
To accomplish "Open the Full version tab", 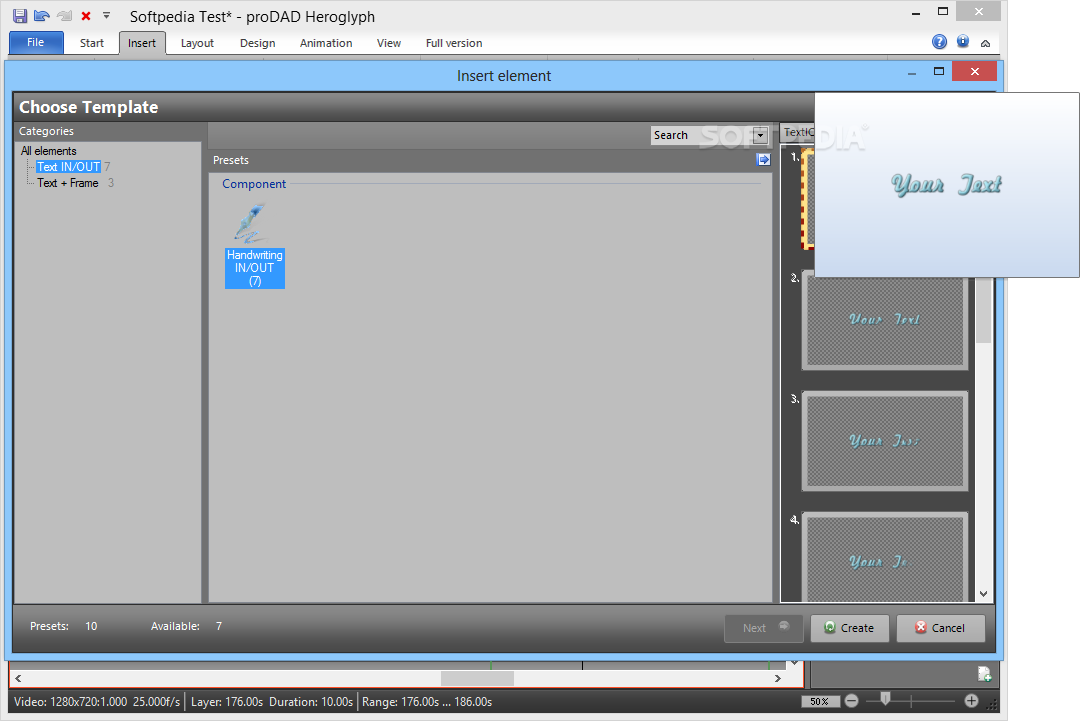I will coord(454,43).
